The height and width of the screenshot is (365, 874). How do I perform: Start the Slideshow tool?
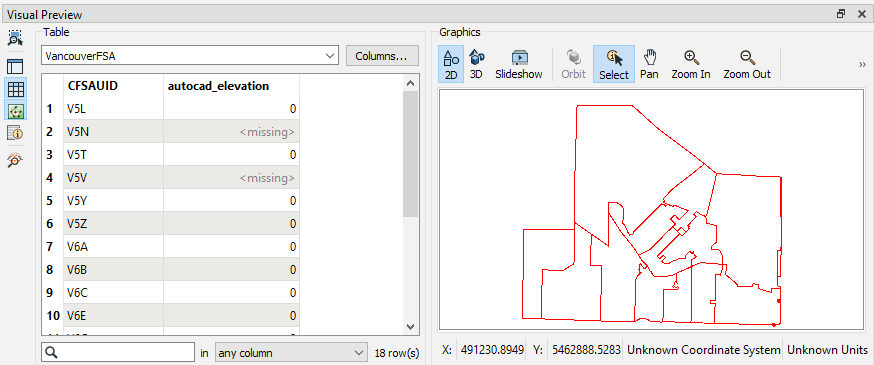coord(518,64)
